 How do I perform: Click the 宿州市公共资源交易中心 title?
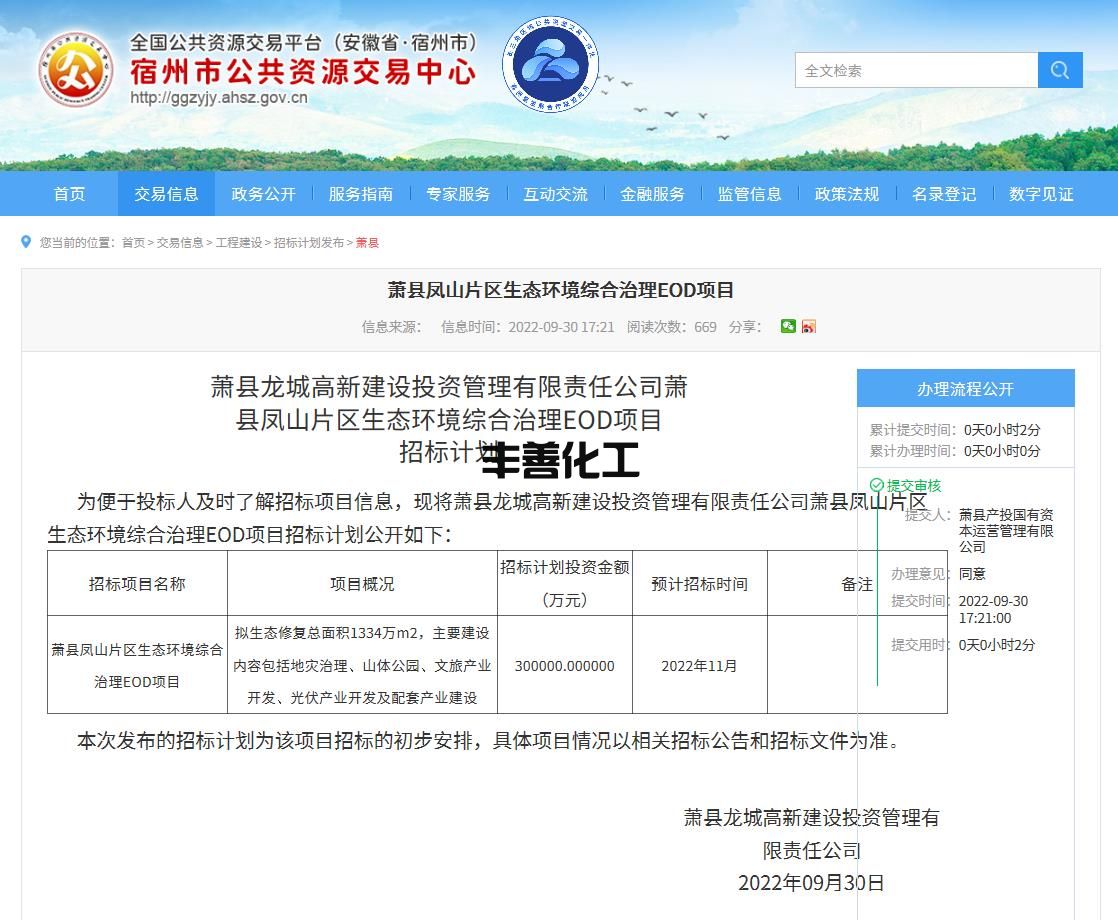pos(303,72)
